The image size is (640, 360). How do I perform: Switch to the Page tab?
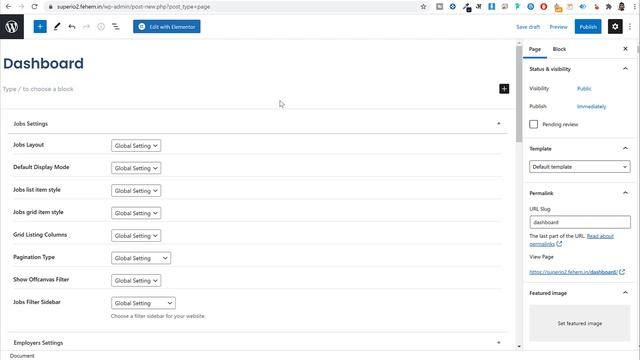pos(535,49)
